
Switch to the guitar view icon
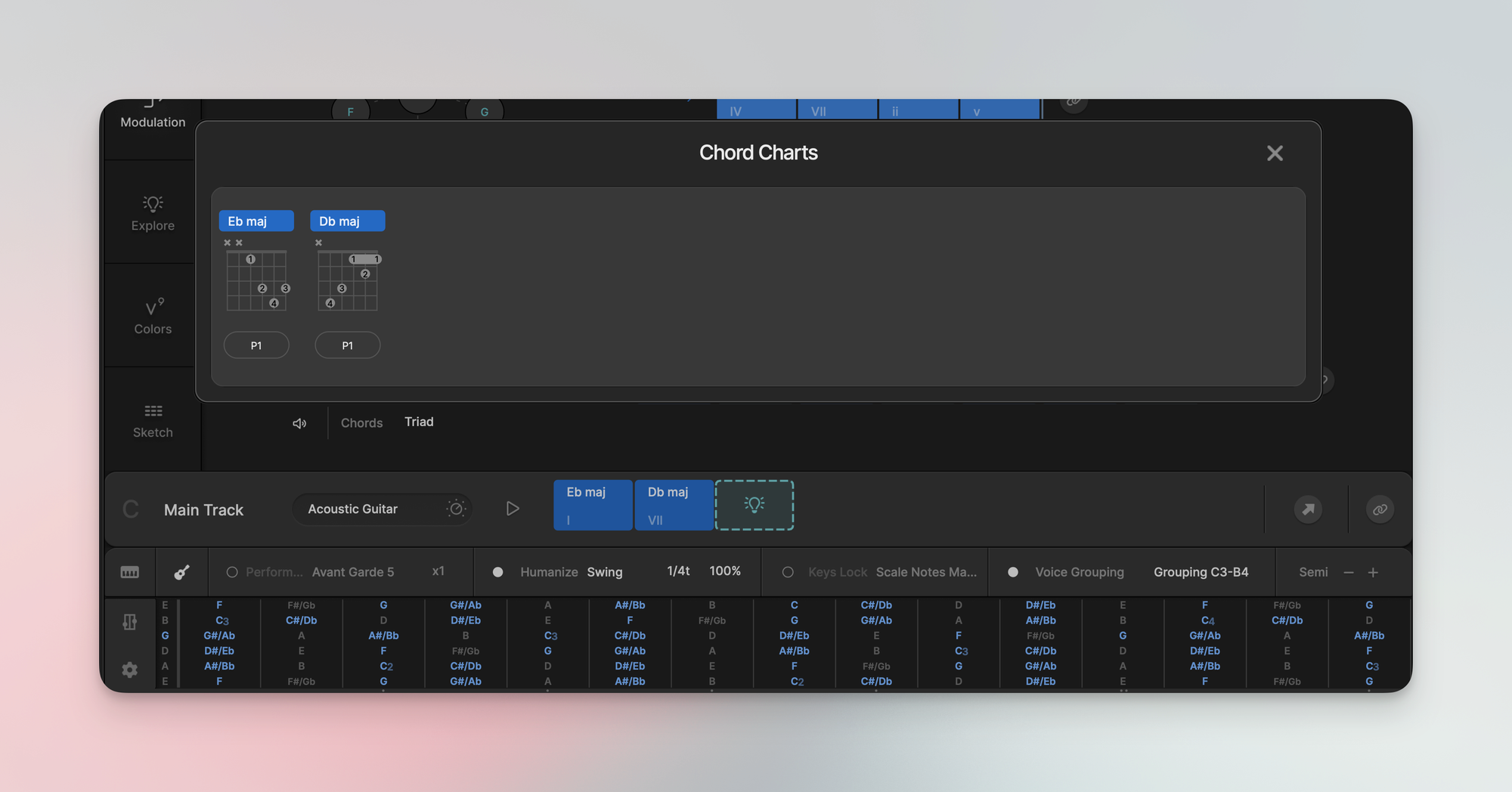tap(181, 572)
